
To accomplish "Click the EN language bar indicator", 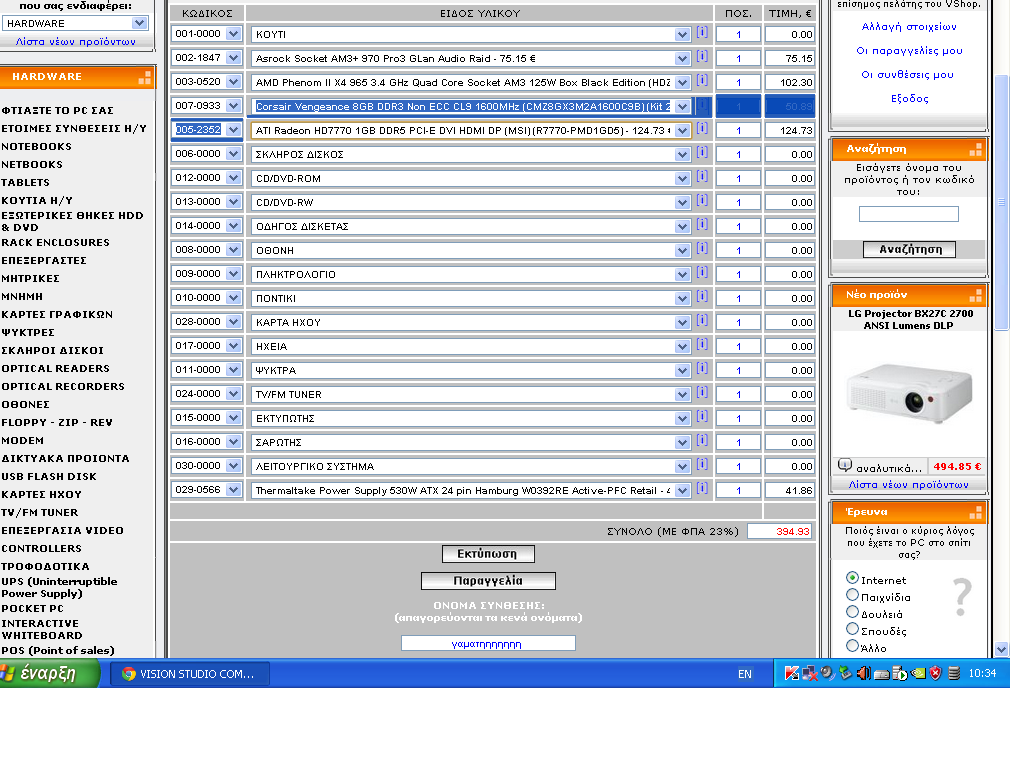I will tap(744, 674).
